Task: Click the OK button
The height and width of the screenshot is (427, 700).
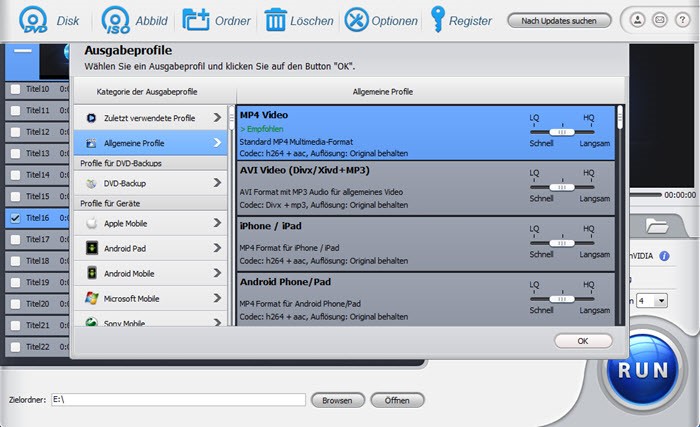Action: point(583,341)
